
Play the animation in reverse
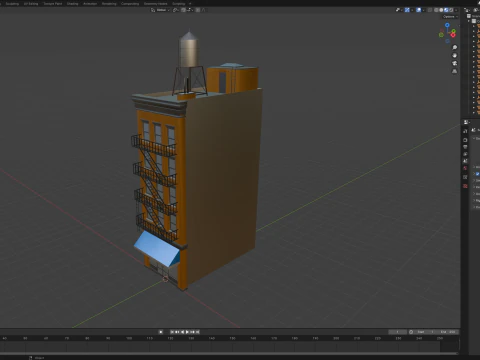pyautogui.click(x=182, y=332)
